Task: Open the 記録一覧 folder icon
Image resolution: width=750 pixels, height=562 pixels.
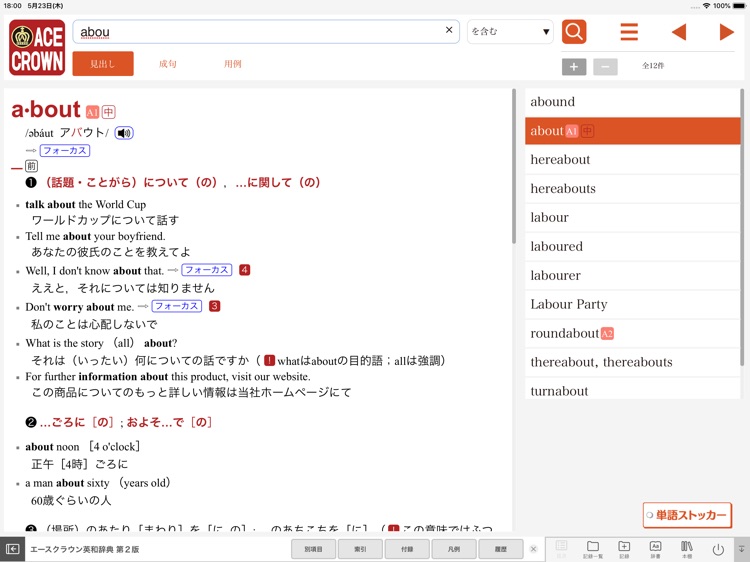Action: click(x=593, y=549)
